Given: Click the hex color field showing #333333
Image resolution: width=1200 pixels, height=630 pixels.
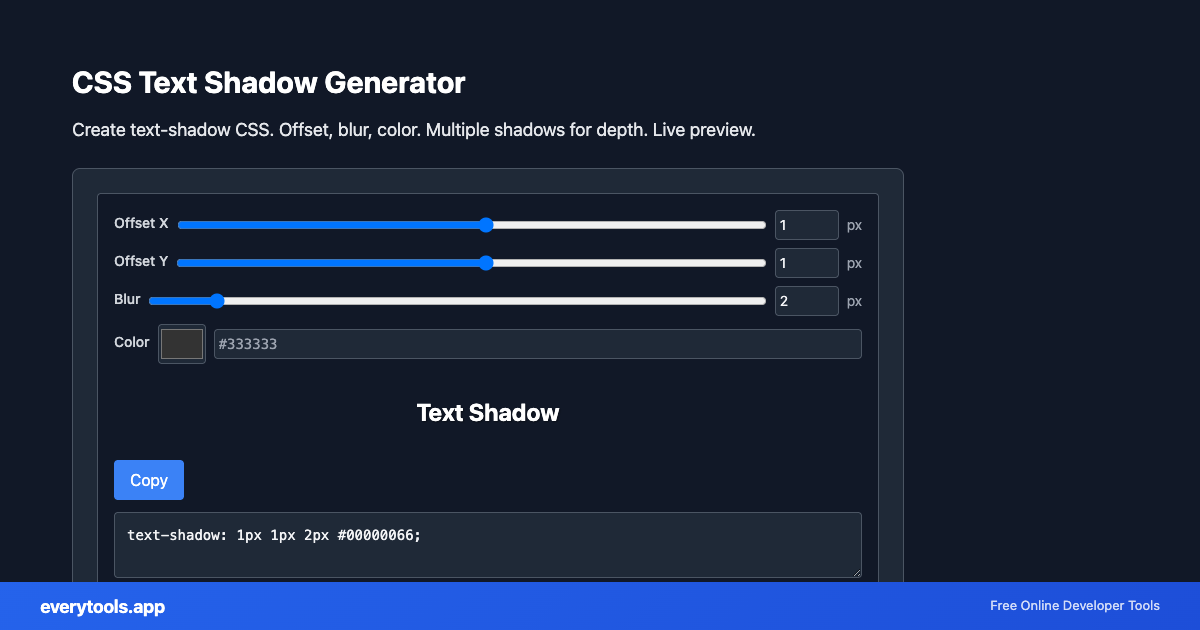Looking at the screenshot, I should click(537, 343).
